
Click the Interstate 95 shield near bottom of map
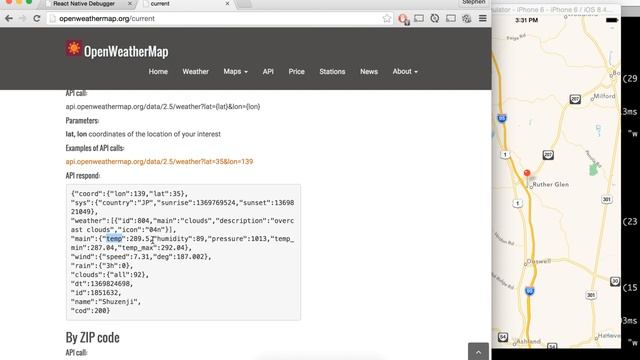click(x=529, y=291)
